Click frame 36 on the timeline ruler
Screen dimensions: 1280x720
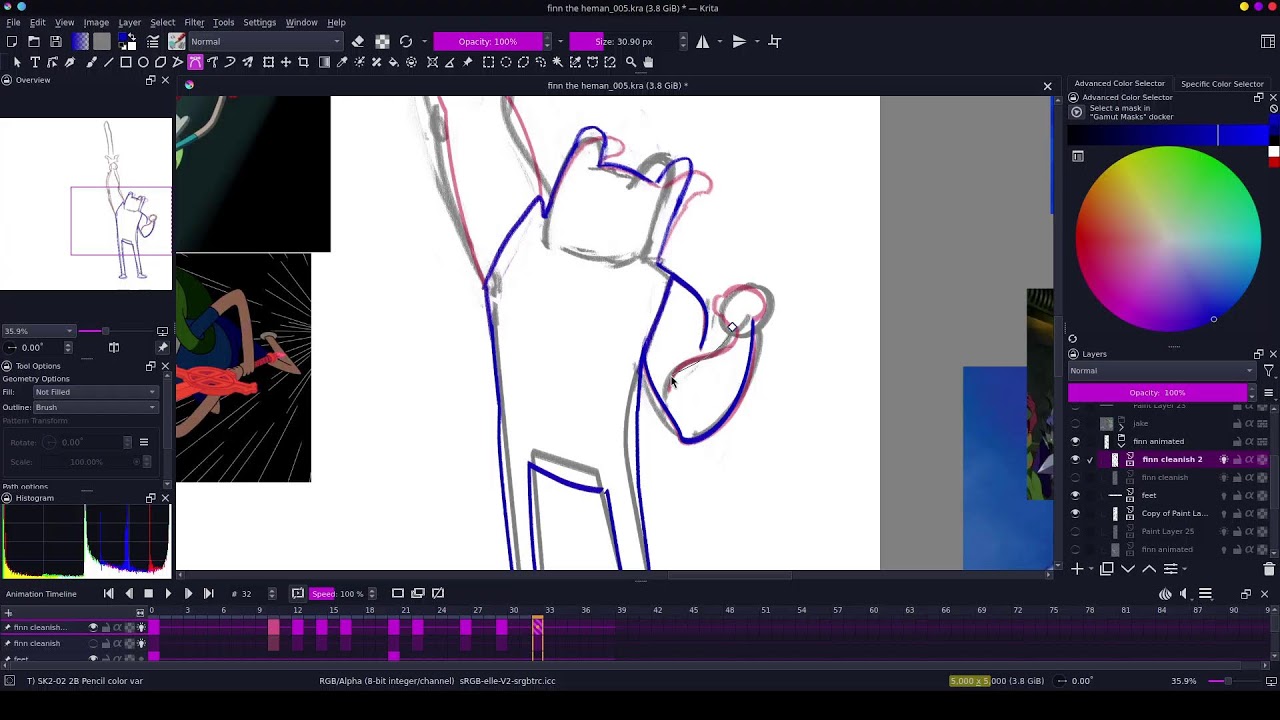coord(586,610)
